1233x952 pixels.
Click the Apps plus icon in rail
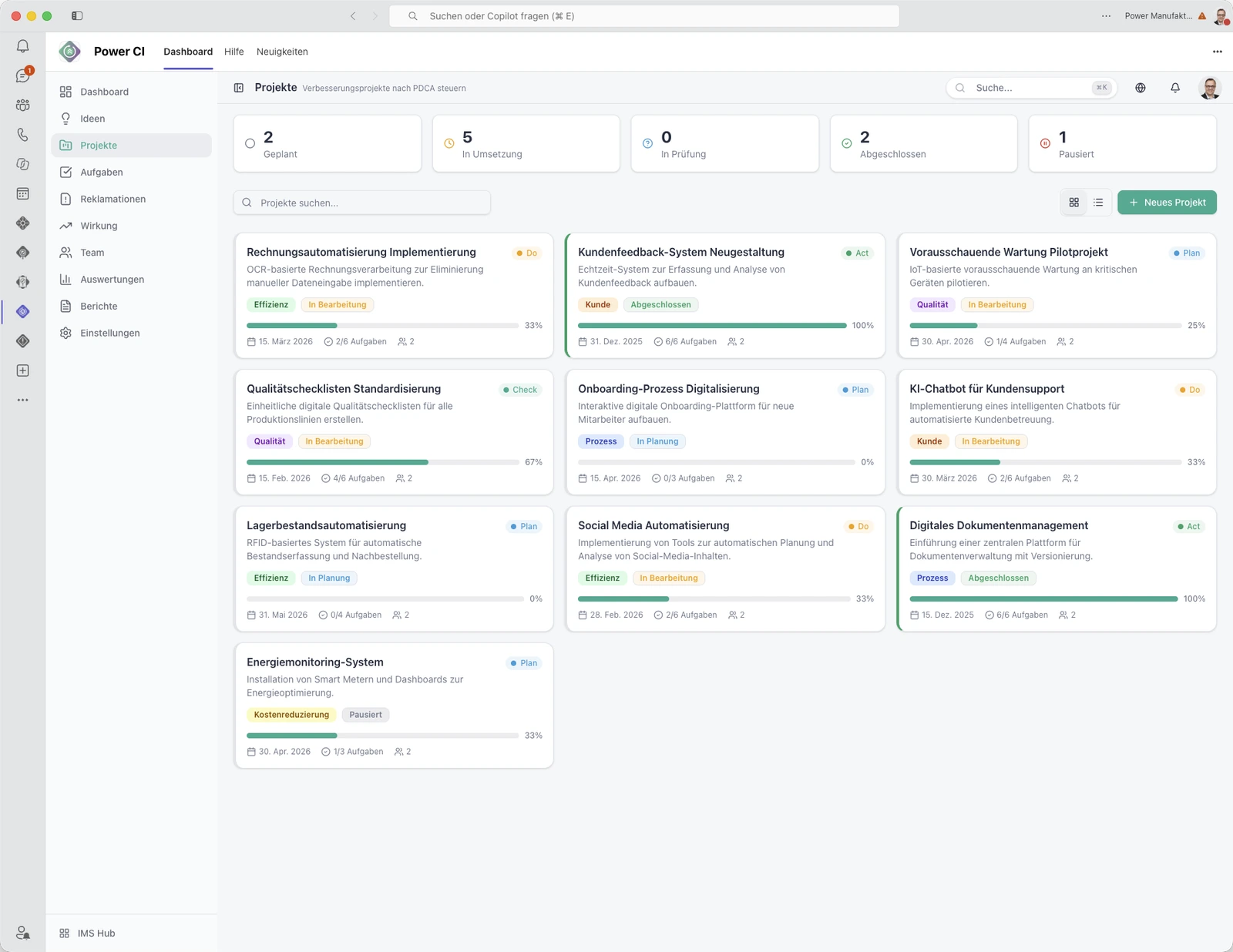tap(23, 370)
